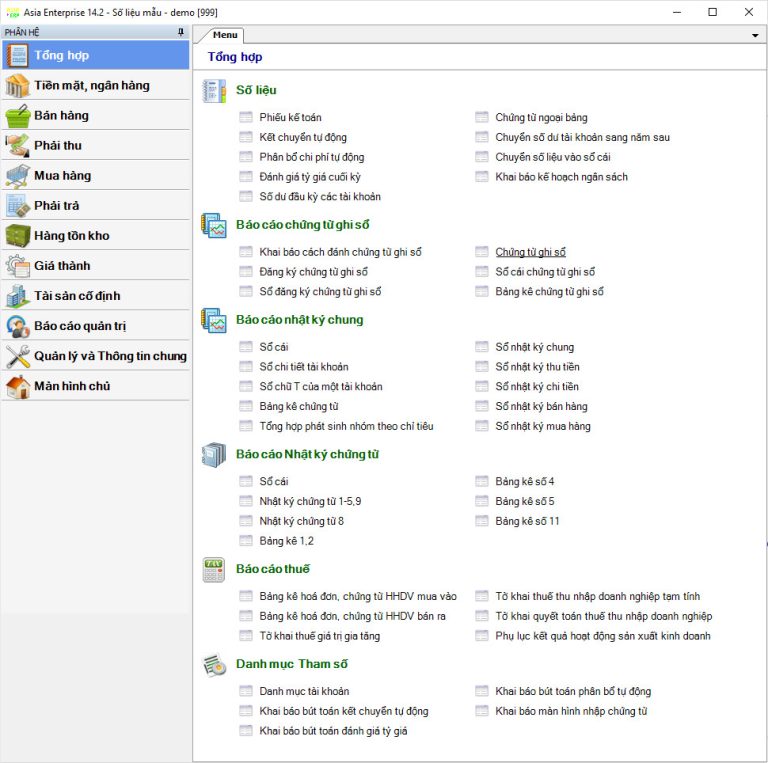Select the Bán hàng shopping basket icon

tap(17, 116)
